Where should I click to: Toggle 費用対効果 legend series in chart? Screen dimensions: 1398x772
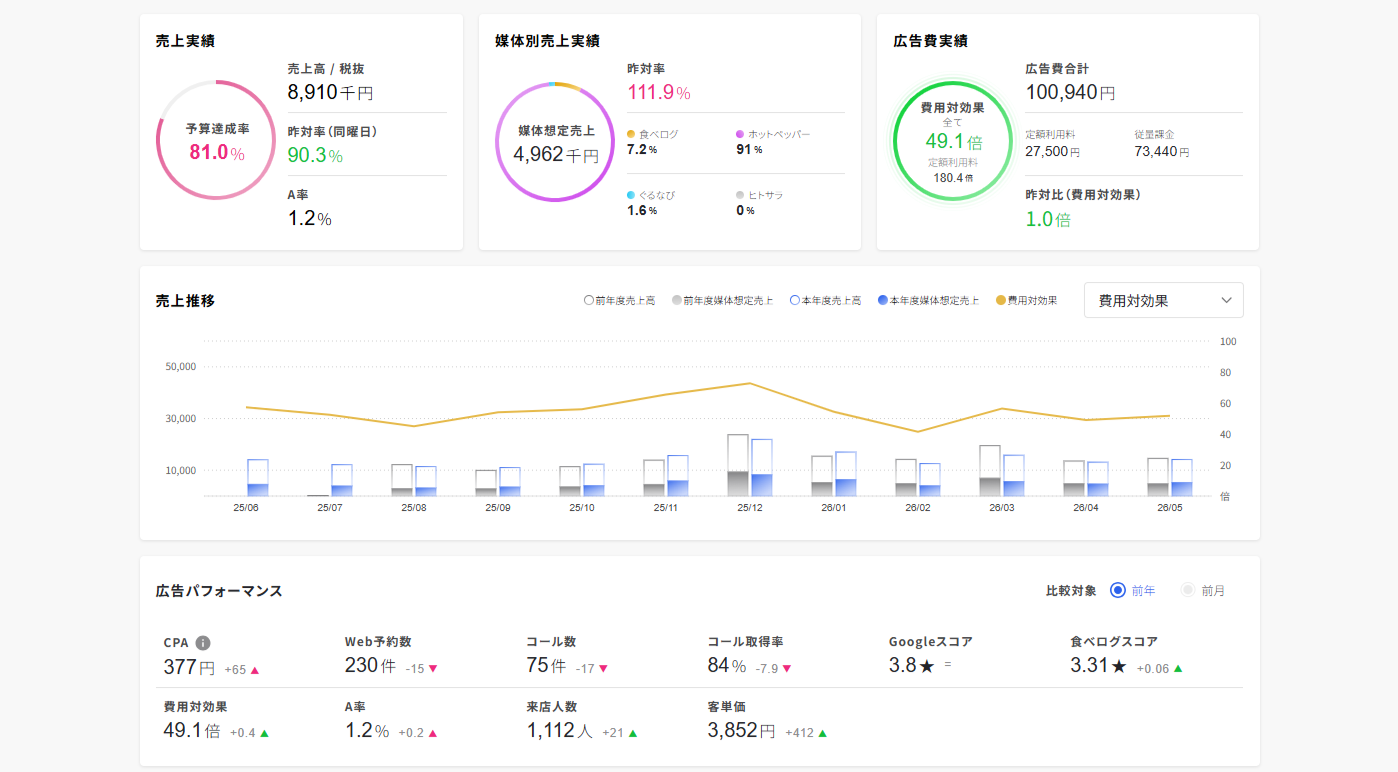(1026, 300)
